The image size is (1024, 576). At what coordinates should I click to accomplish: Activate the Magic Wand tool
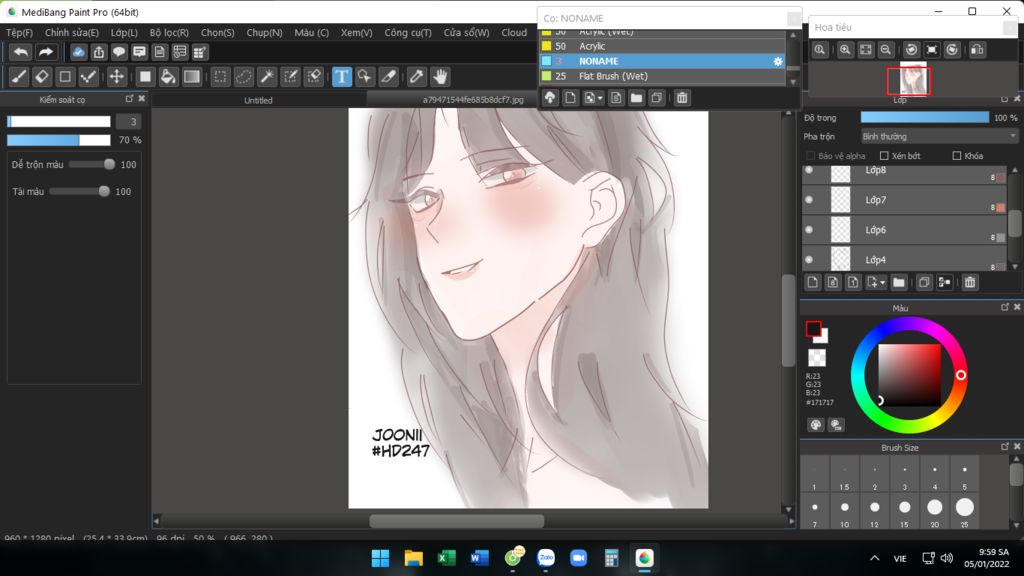click(x=267, y=77)
